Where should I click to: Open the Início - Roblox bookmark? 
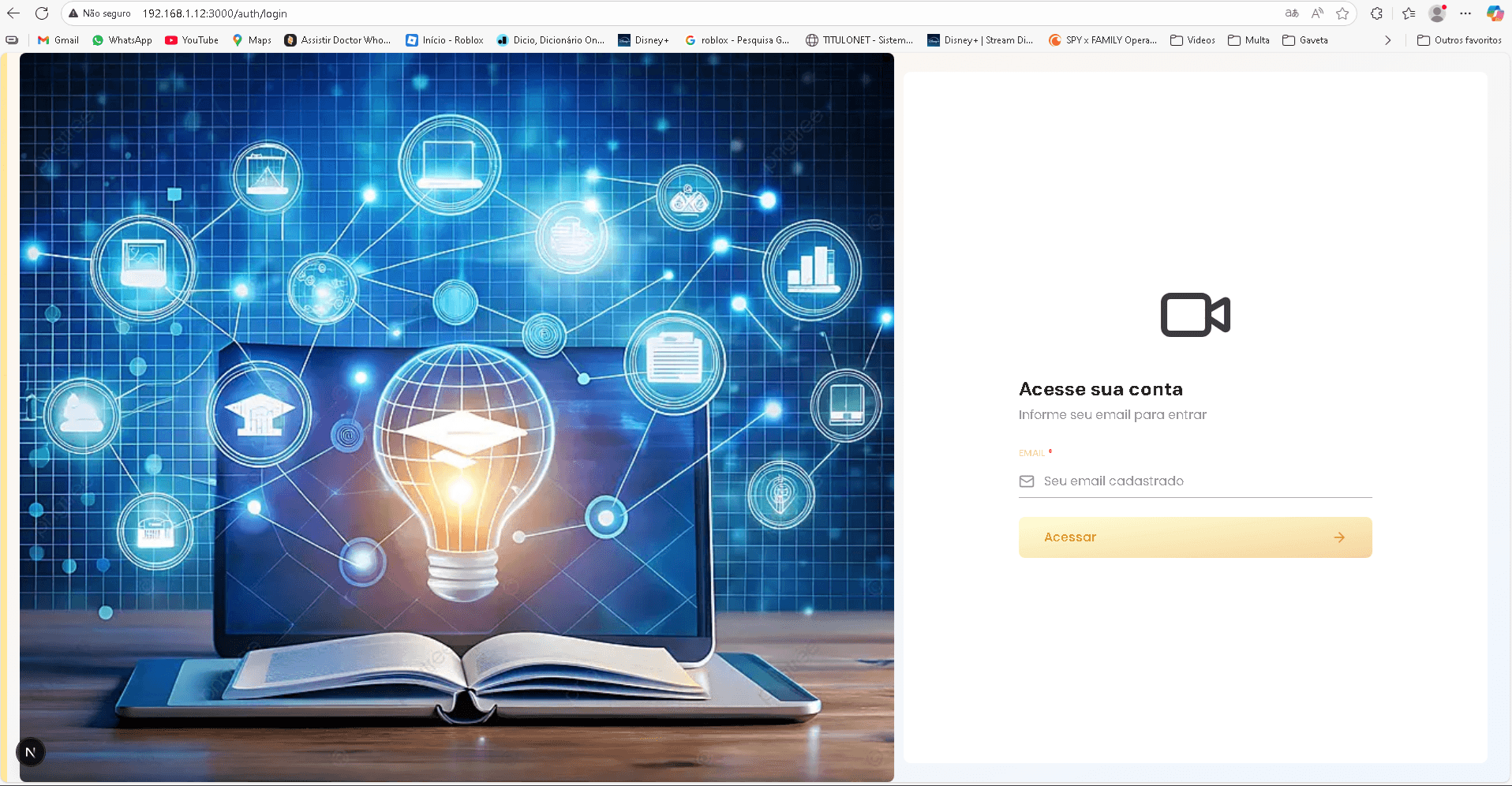(444, 40)
